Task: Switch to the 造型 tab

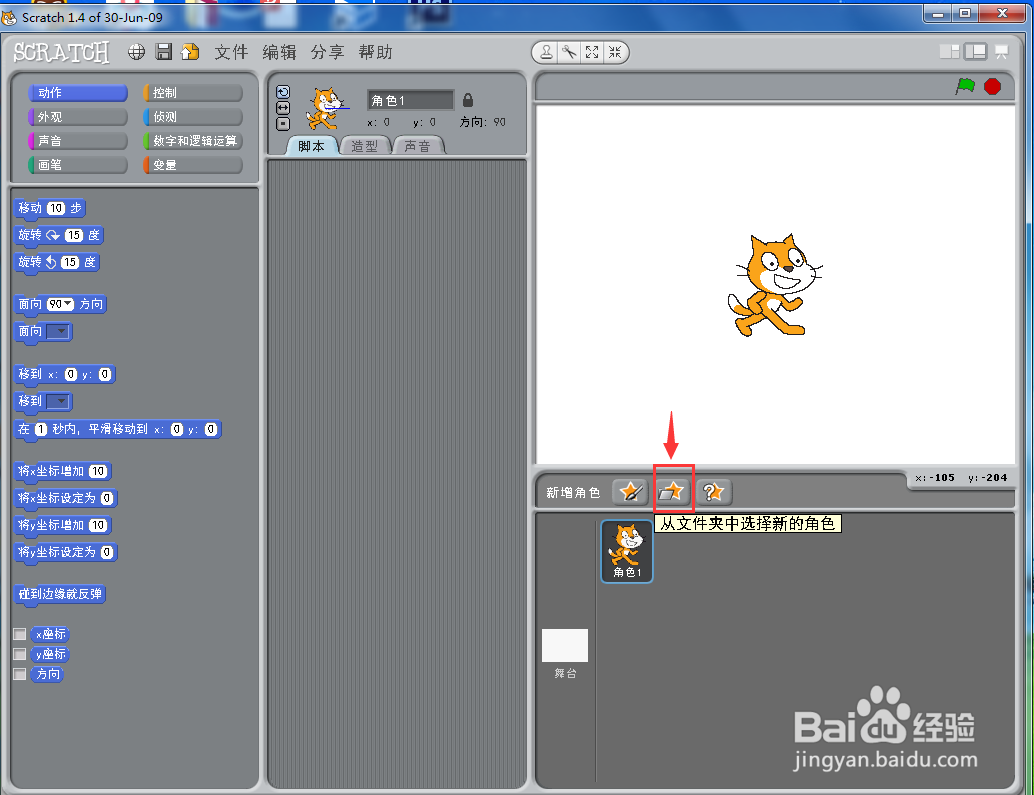Action: [x=365, y=146]
